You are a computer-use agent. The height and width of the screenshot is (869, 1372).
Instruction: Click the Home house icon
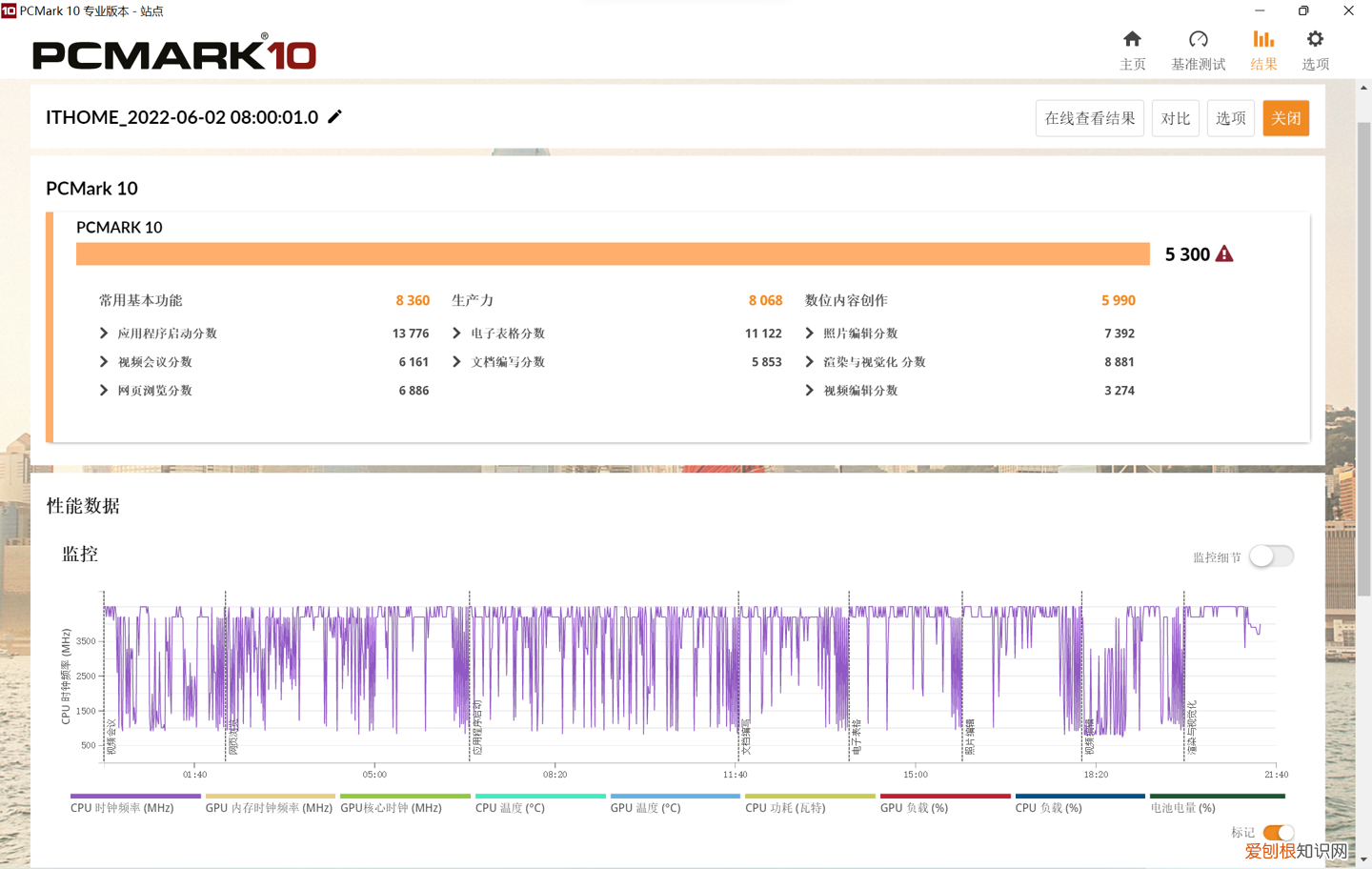(1132, 39)
